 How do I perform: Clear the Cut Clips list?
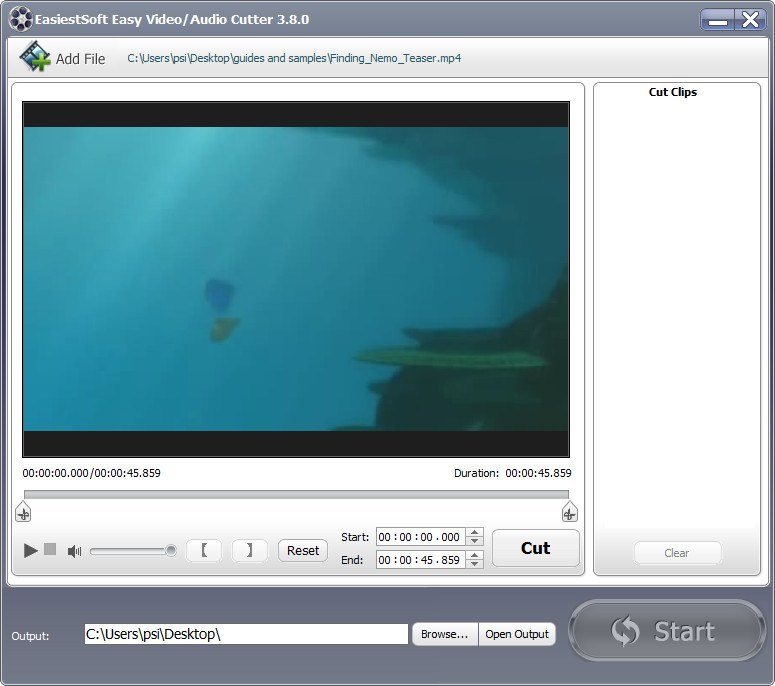pos(677,553)
